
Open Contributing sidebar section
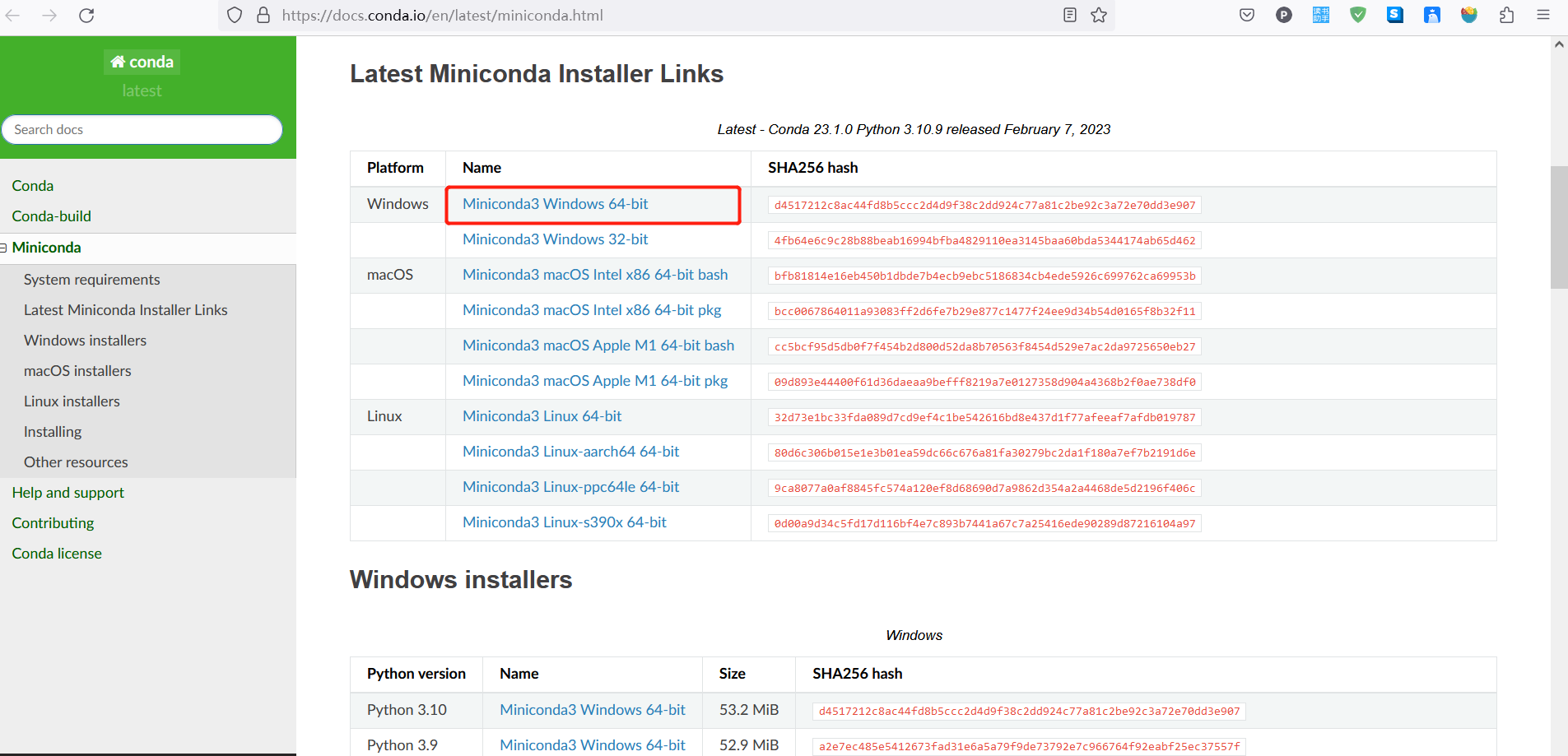(x=53, y=523)
